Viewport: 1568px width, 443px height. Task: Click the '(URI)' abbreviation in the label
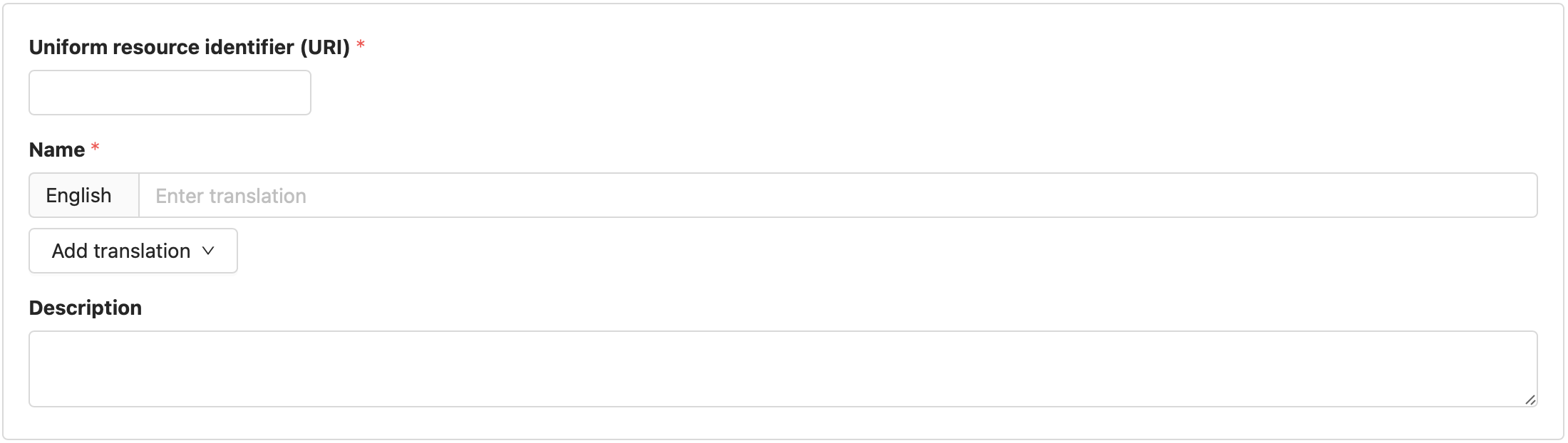tap(325, 47)
